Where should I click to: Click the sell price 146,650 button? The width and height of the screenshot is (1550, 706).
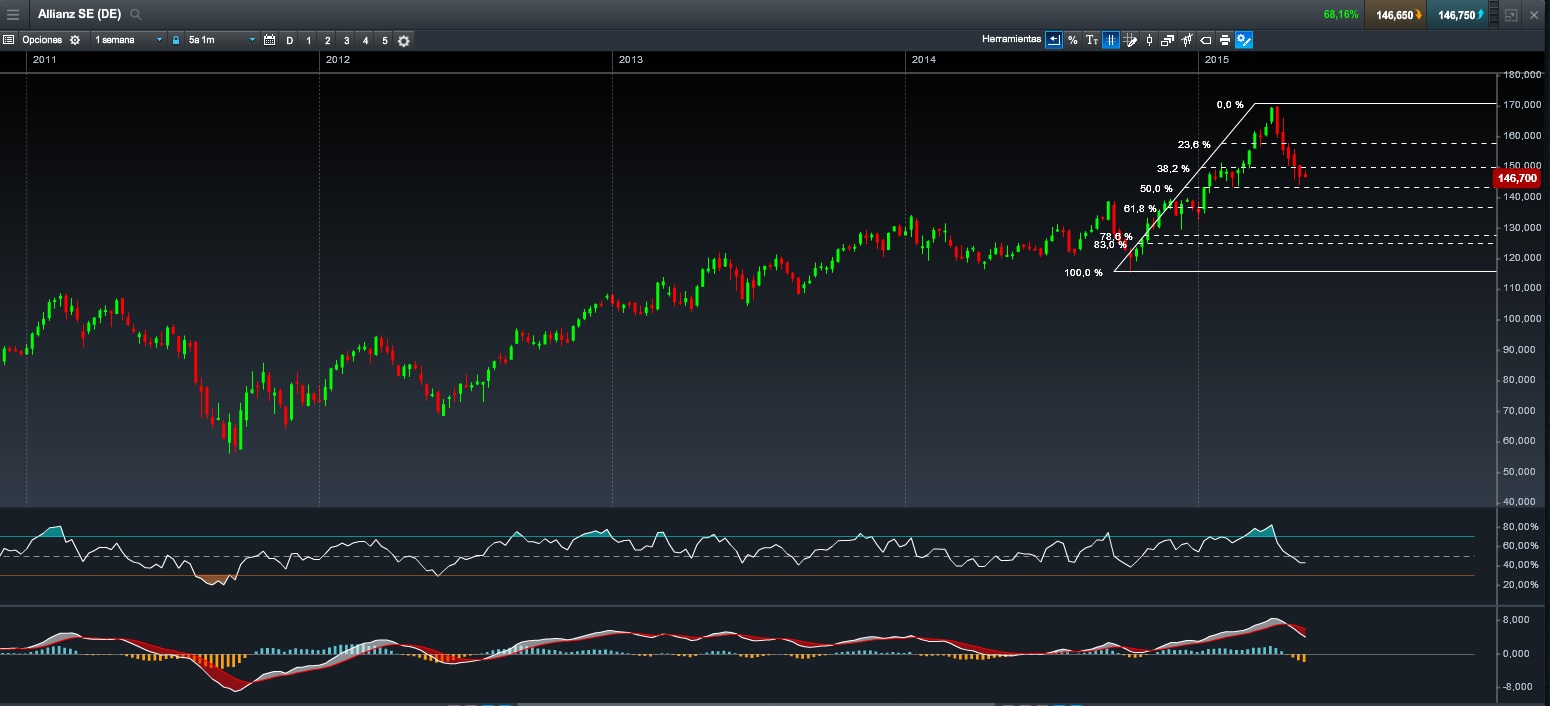(x=1397, y=15)
